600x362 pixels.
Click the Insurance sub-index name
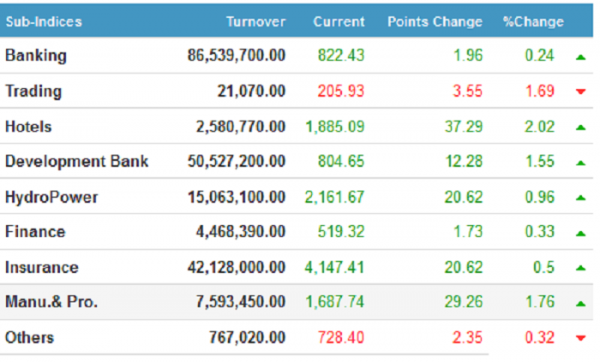click(x=42, y=267)
